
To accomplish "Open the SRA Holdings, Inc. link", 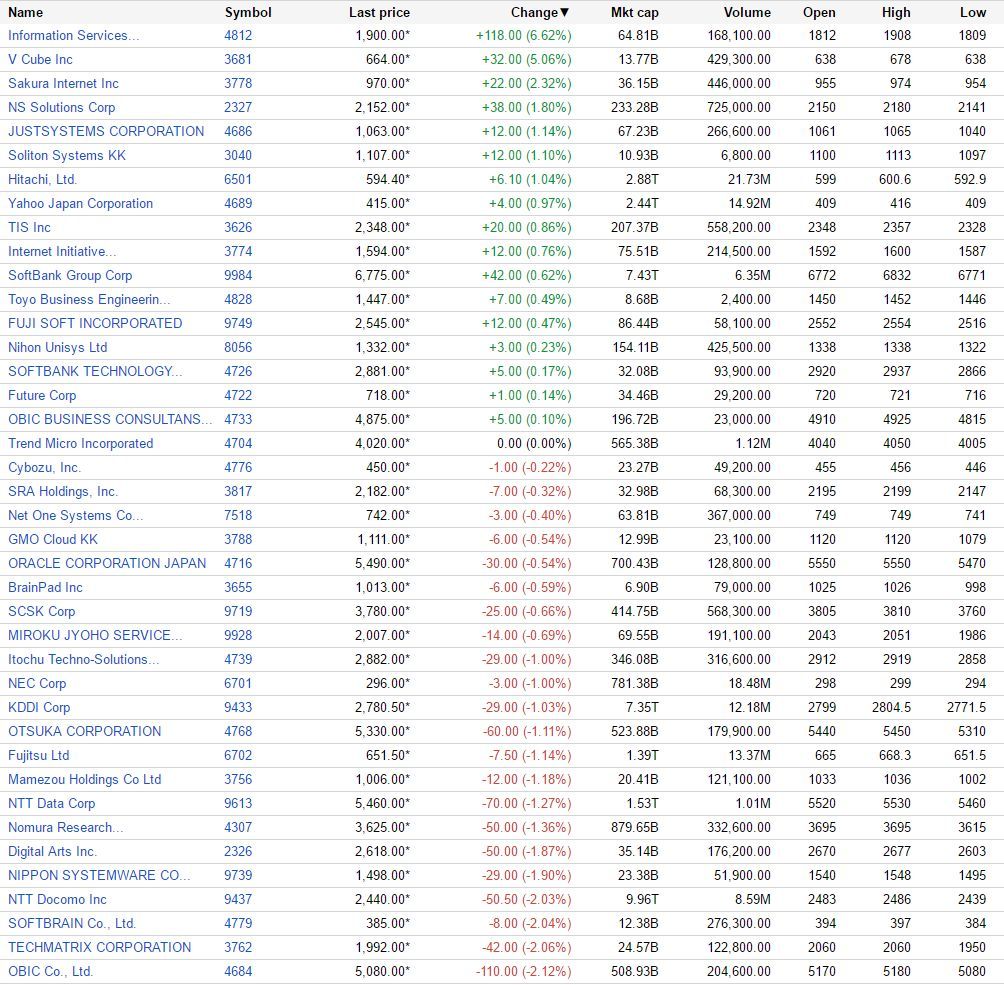I will coord(63,492).
